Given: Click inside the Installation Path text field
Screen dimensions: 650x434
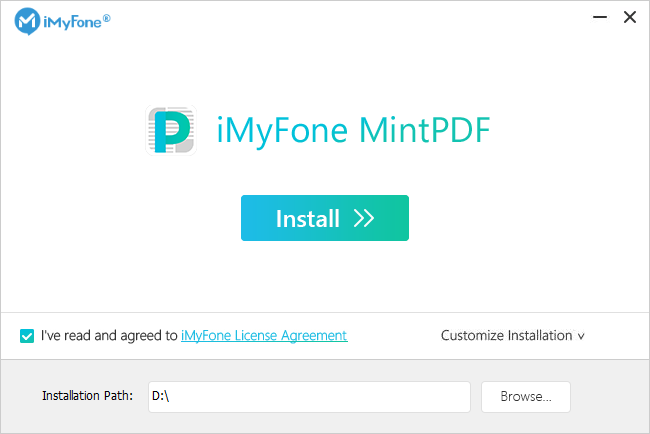Looking at the screenshot, I should point(309,397).
